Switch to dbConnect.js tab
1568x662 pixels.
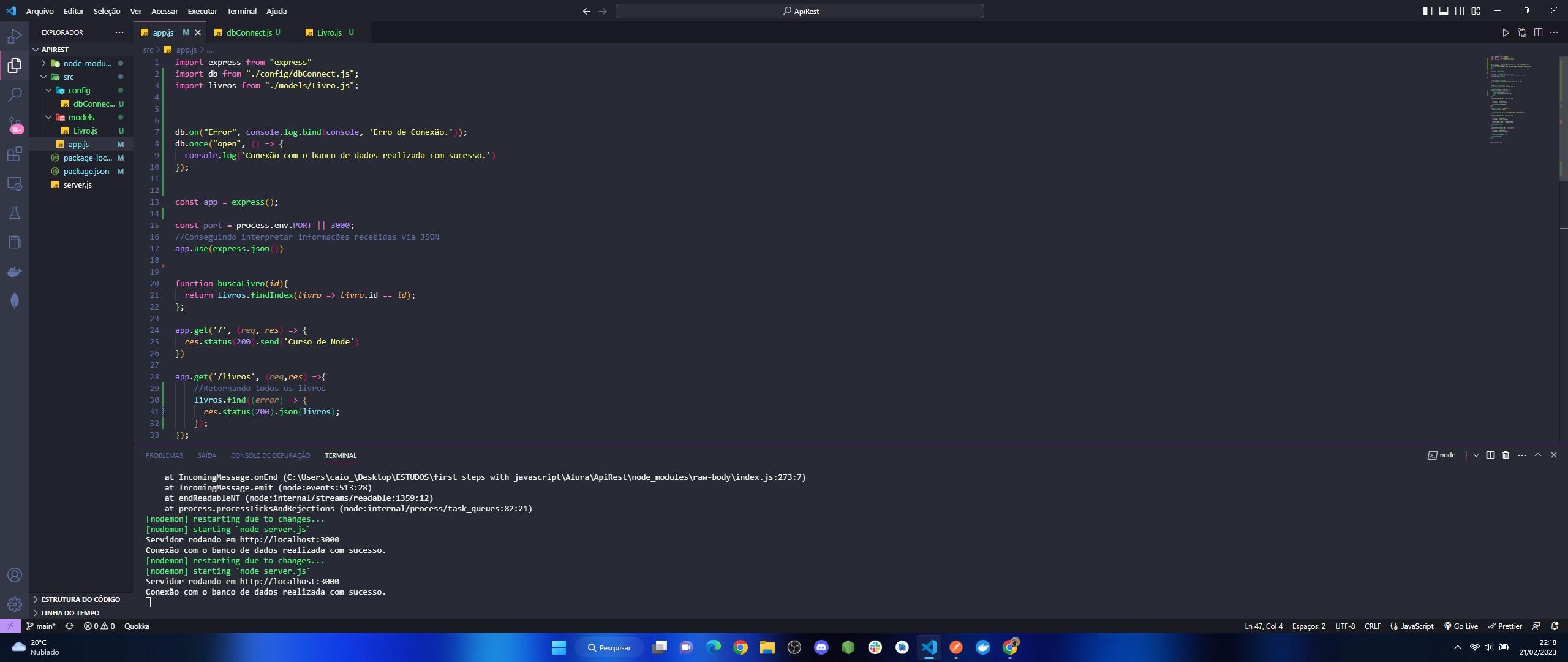tap(249, 32)
